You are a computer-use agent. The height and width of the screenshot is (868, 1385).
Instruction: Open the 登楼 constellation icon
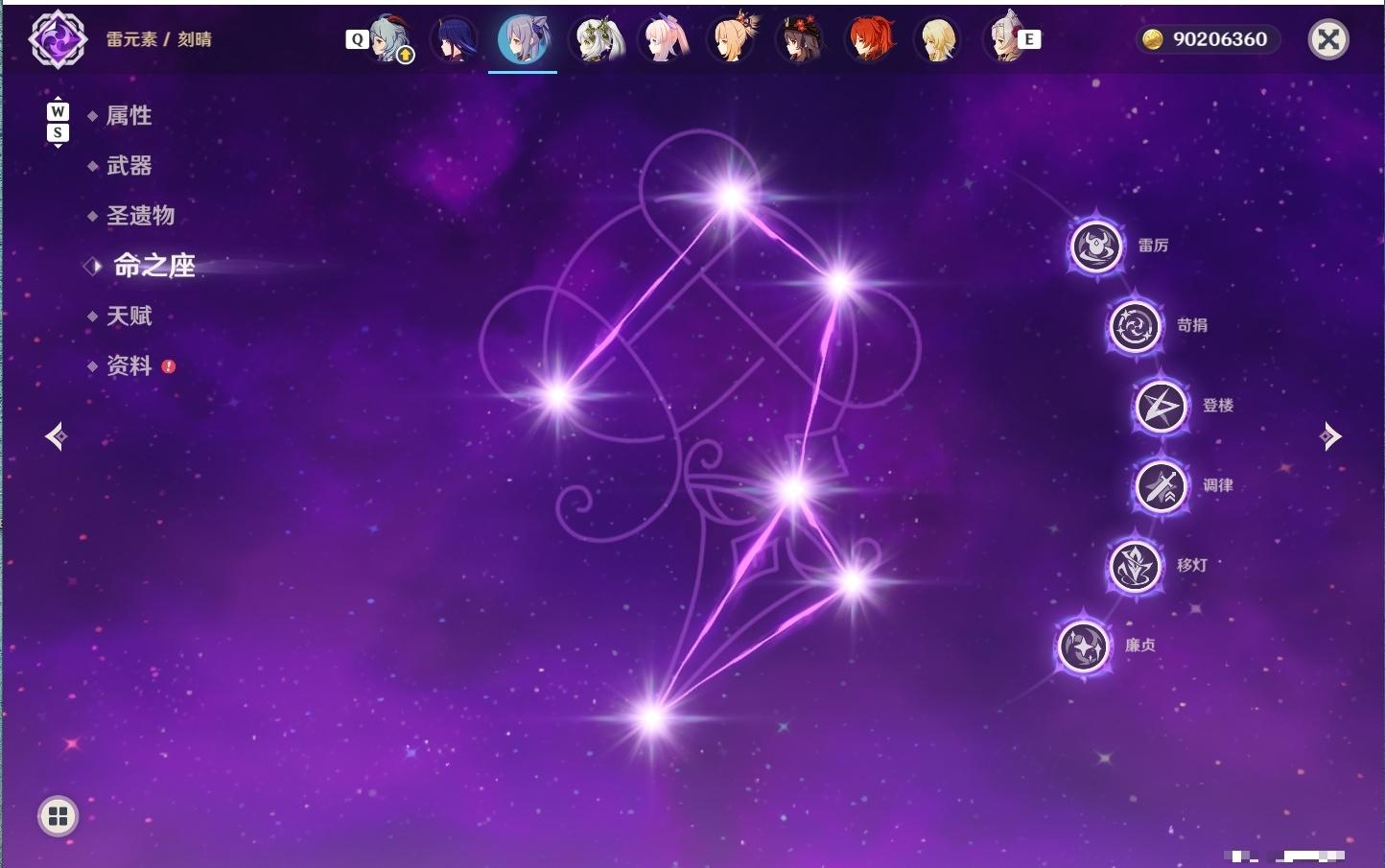point(1161,406)
